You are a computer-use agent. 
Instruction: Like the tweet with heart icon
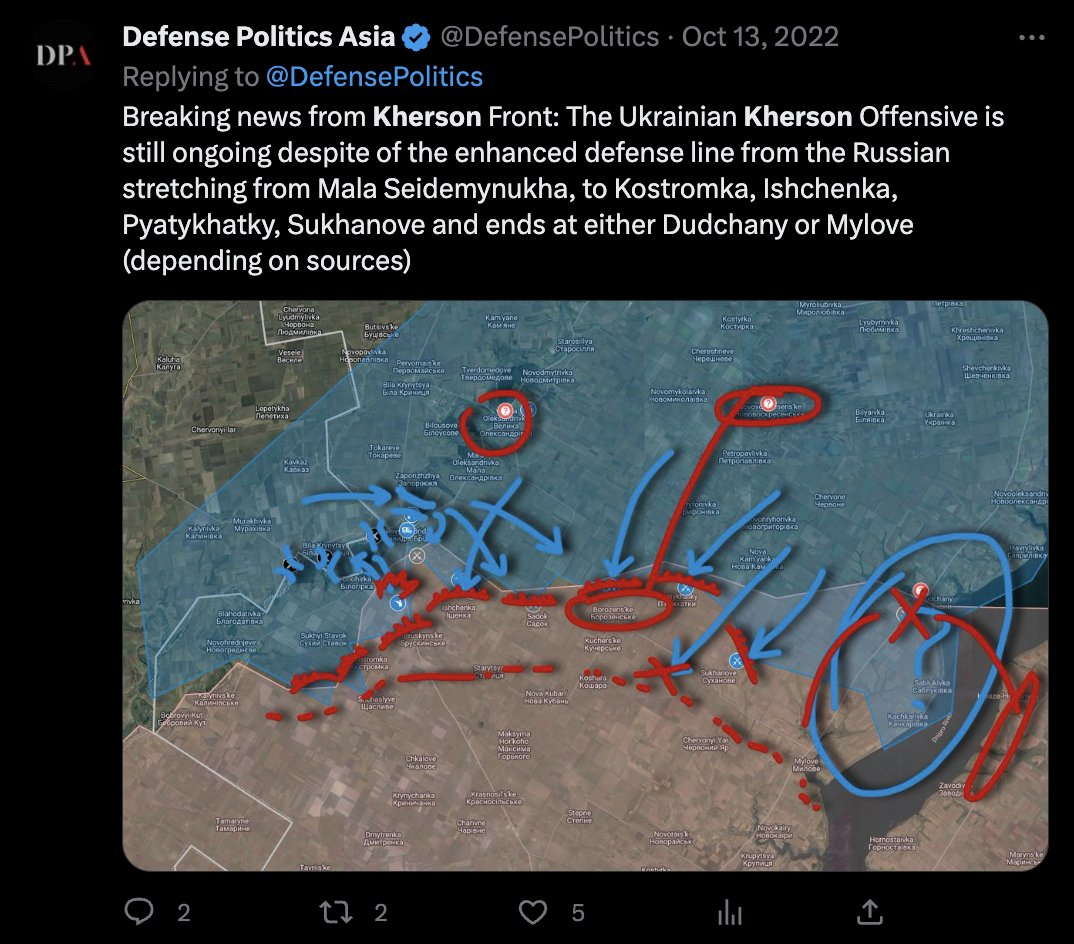[x=533, y=912]
